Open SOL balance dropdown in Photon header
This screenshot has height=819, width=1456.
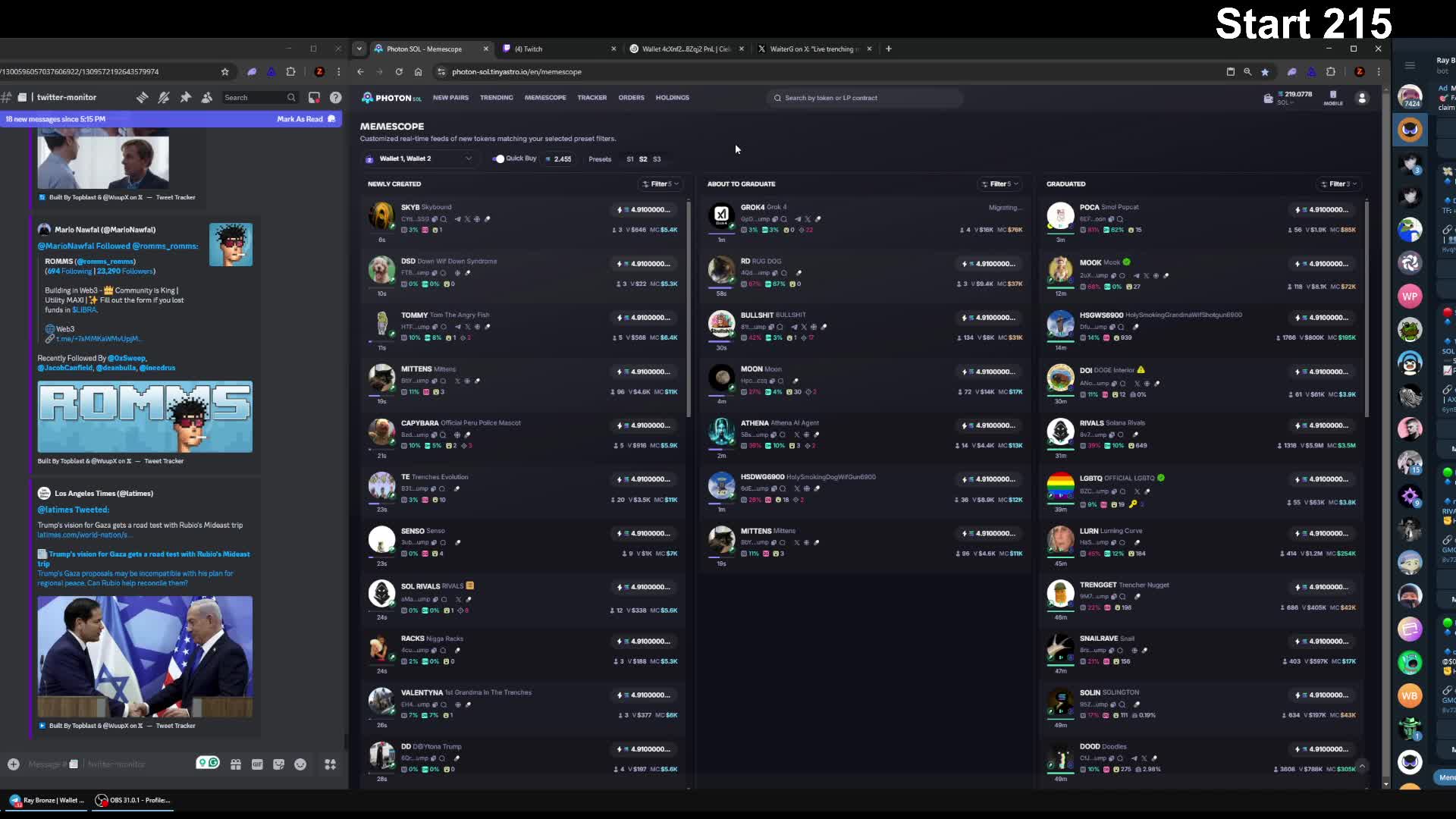[x=1294, y=98]
